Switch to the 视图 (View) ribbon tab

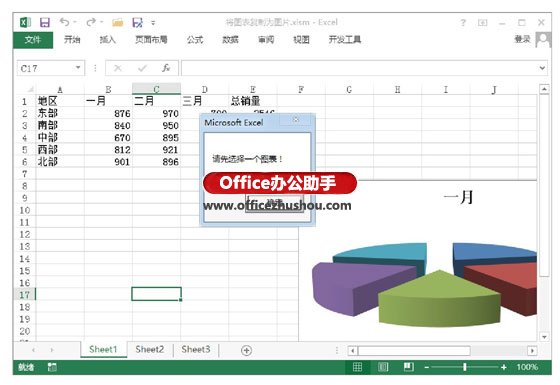pos(301,39)
